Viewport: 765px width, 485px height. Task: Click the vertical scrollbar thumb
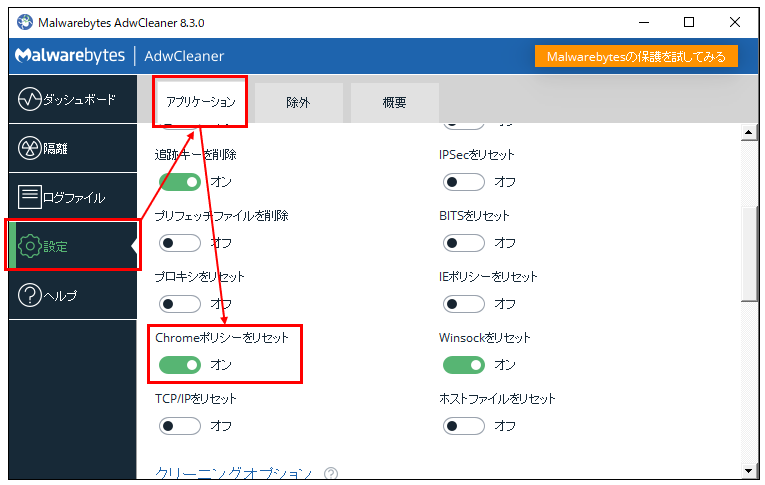coord(748,253)
